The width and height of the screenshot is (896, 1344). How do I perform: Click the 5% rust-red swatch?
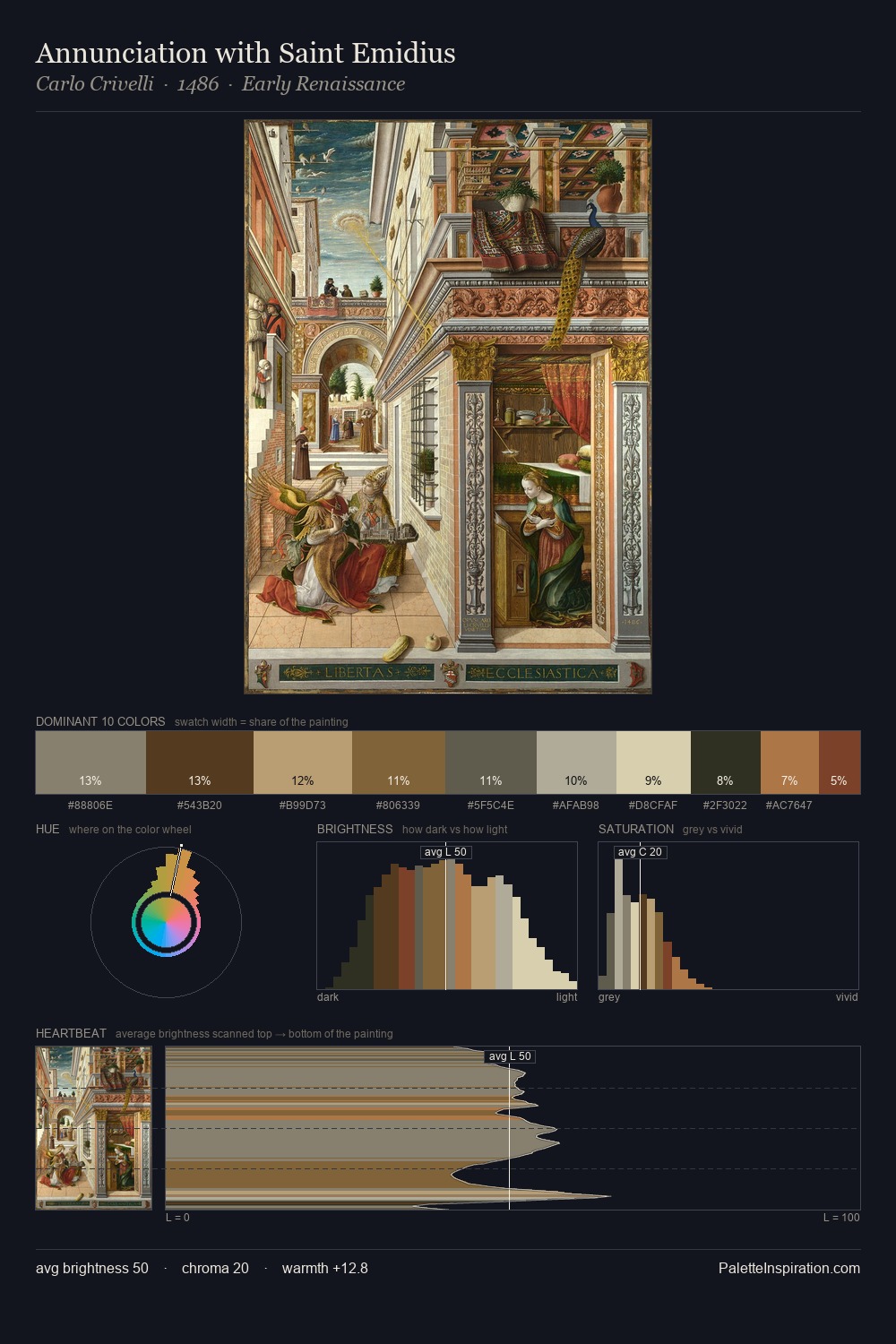pyautogui.click(x=840, y=762)
